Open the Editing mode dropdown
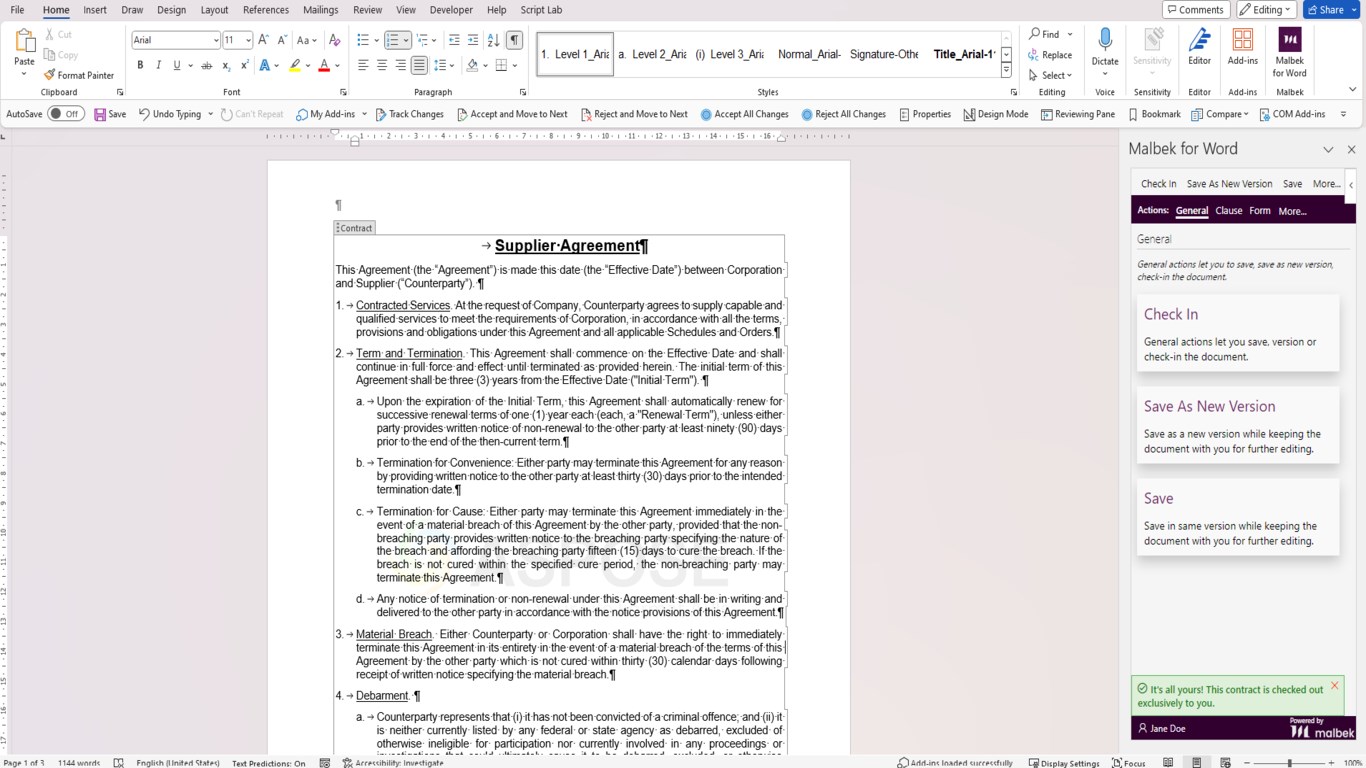 click(1266, 9)
